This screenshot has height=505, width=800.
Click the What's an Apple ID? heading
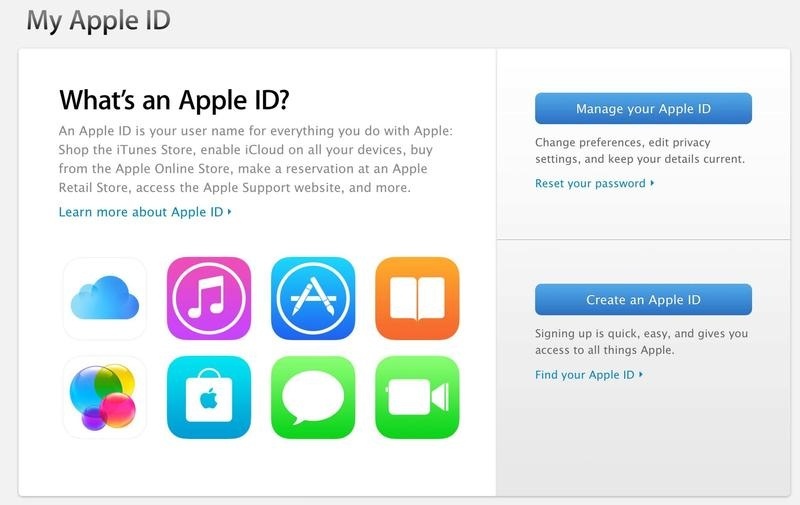[174, 99]
